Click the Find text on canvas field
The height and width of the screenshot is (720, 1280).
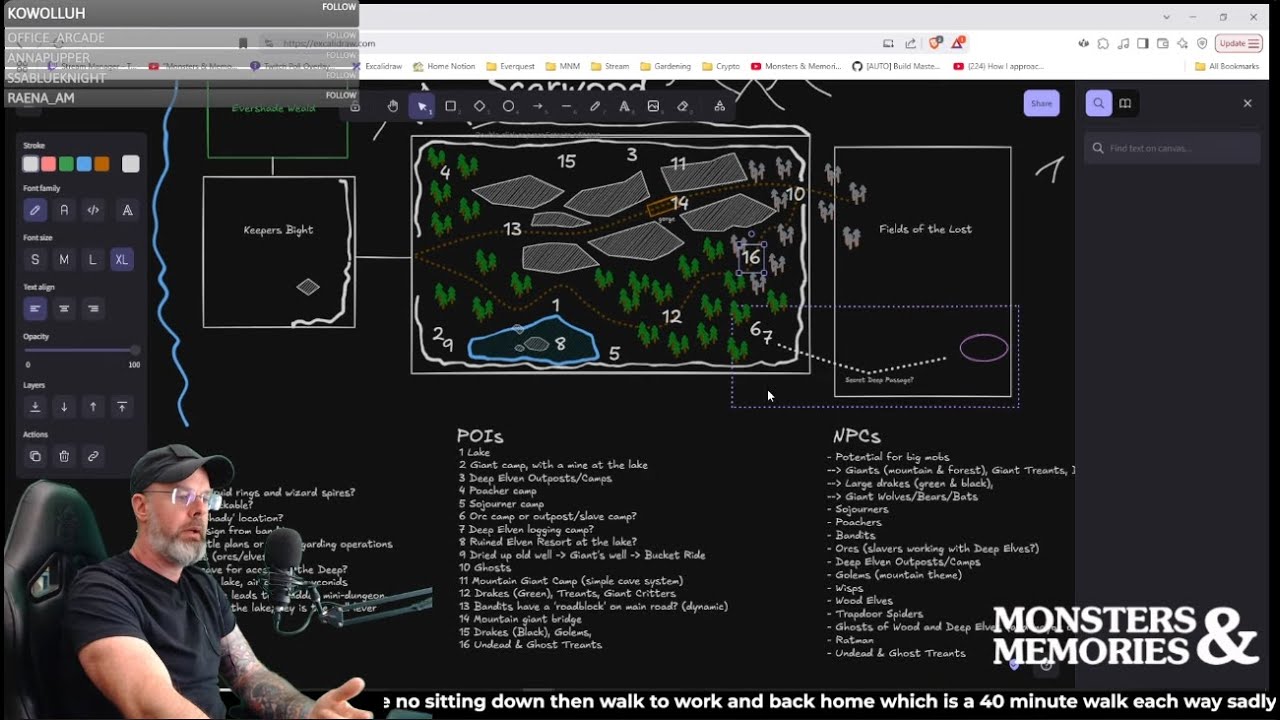[1172, 148]
